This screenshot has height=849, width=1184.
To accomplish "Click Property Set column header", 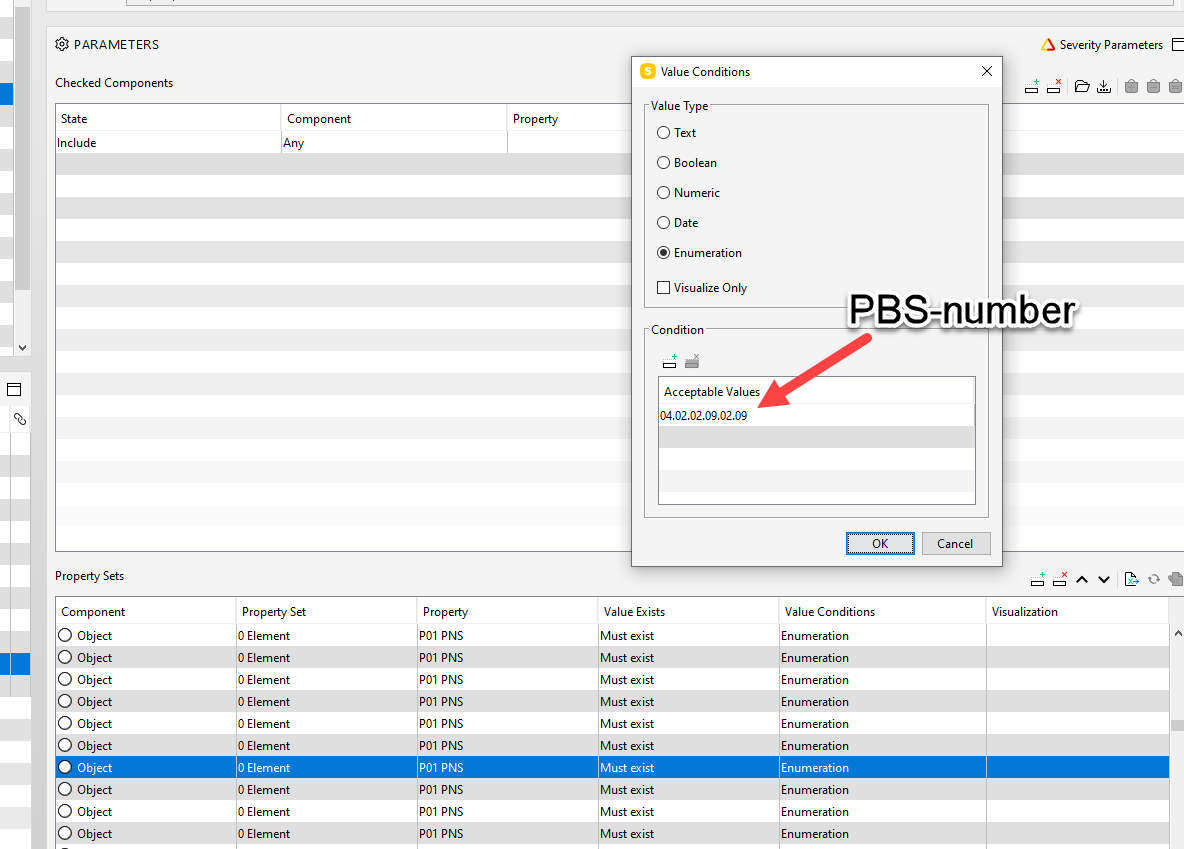I will point(326,612).
